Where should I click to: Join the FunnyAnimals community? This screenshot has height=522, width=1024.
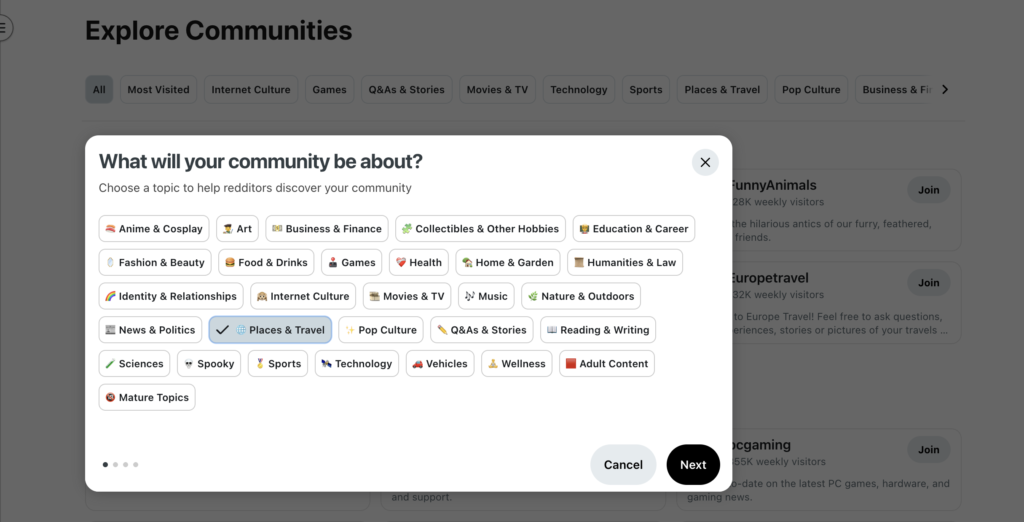pyautogui.click(x=929, y=190)
